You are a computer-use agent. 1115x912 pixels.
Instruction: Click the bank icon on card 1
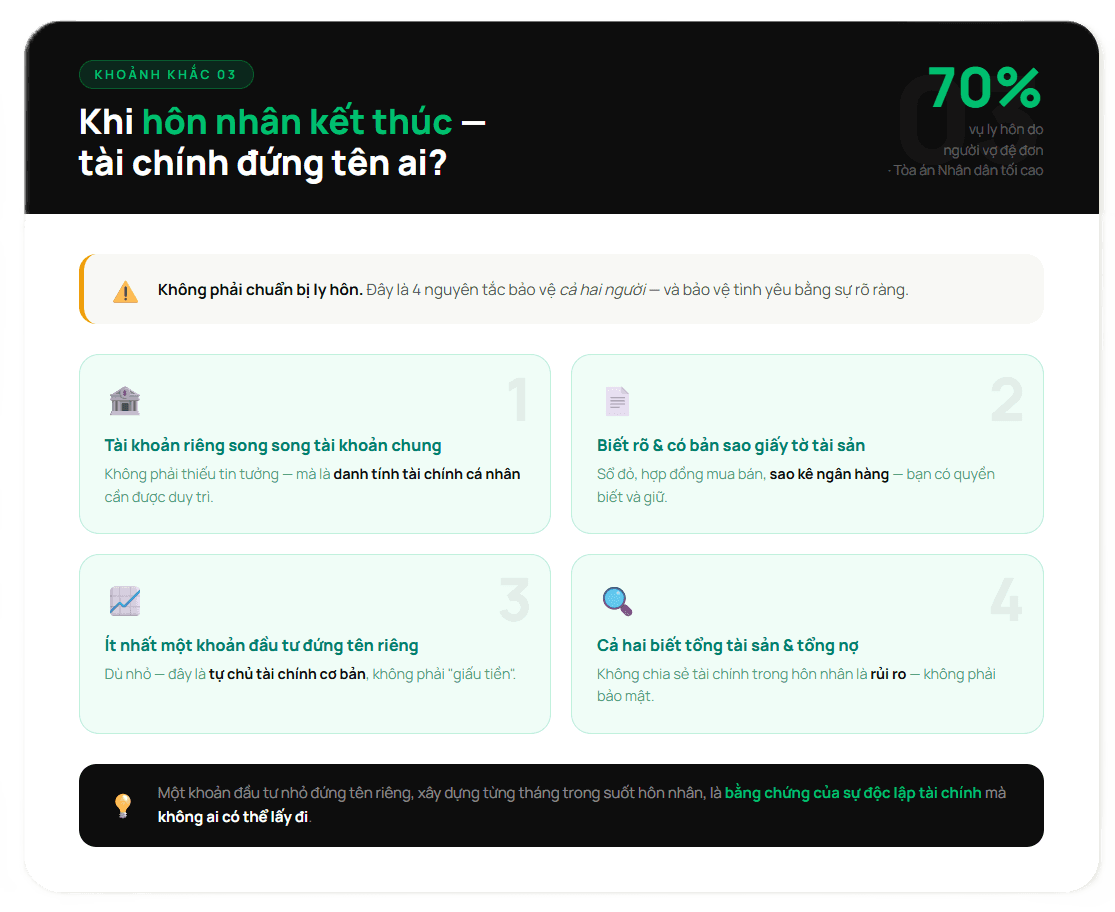coord(124,401)
